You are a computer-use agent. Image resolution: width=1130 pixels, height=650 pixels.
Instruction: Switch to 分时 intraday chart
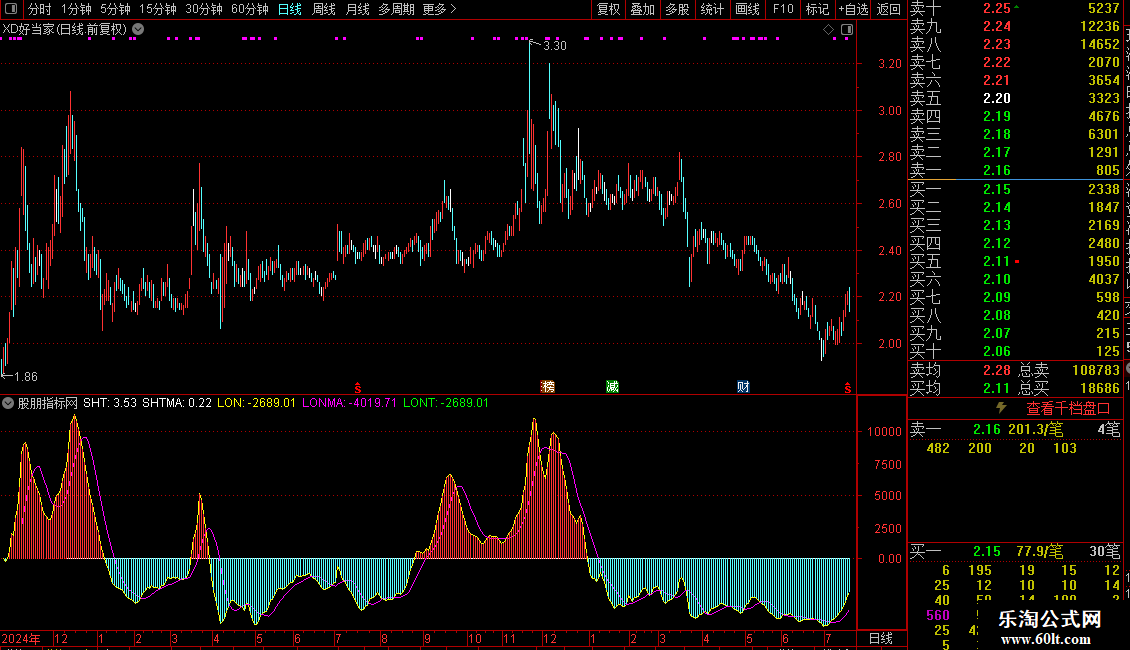tap(40, 9)
